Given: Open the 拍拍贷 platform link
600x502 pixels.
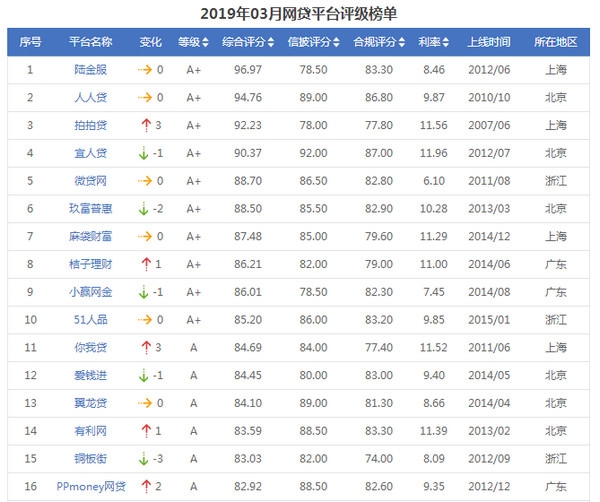Looking at the screenshot, I should (91, 125).
